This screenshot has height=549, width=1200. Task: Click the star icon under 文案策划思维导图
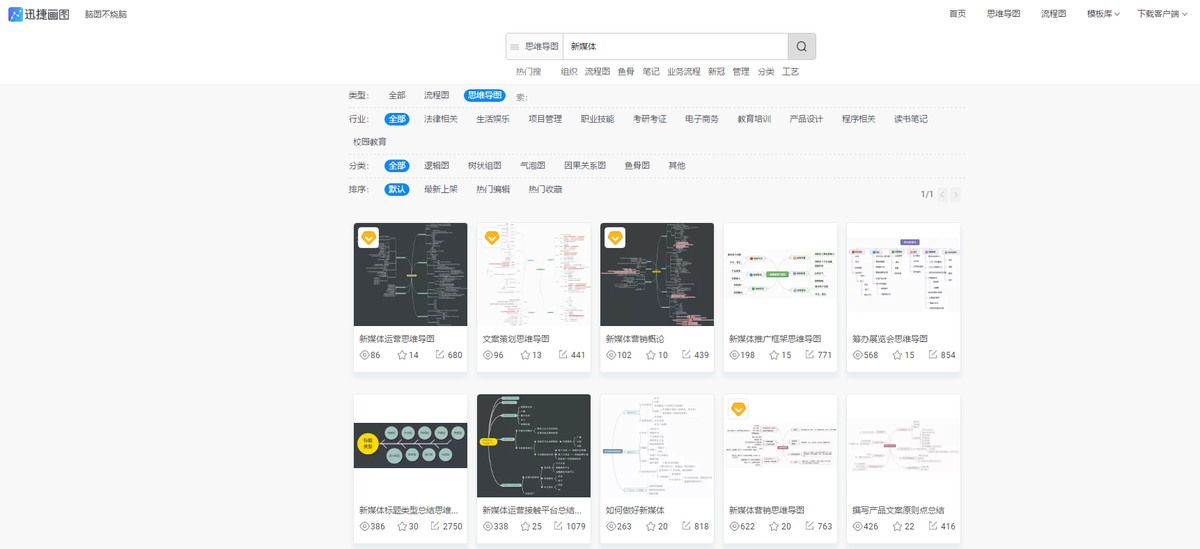click(x=525, y=355)
